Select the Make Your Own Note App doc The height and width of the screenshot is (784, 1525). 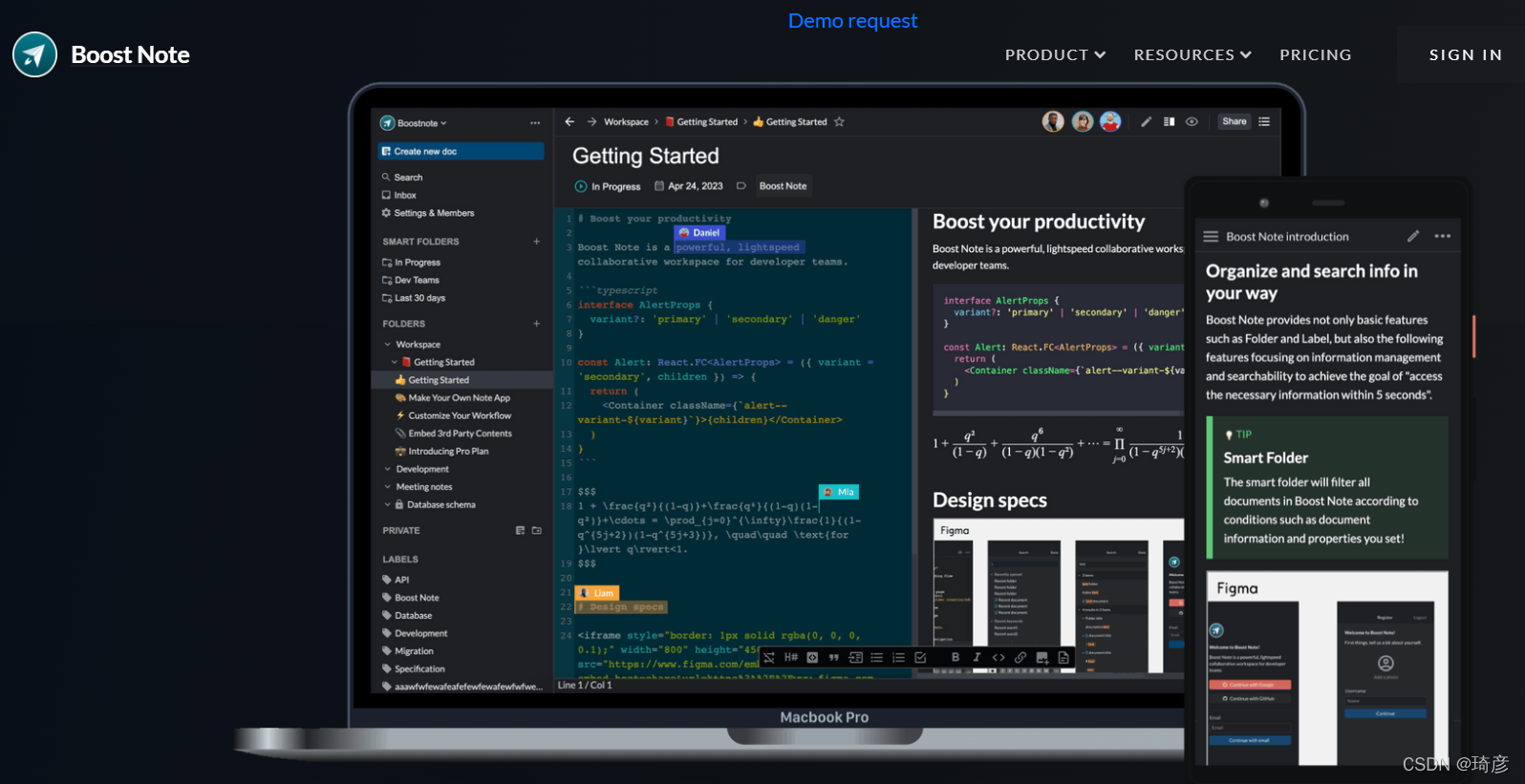(453, 398)
